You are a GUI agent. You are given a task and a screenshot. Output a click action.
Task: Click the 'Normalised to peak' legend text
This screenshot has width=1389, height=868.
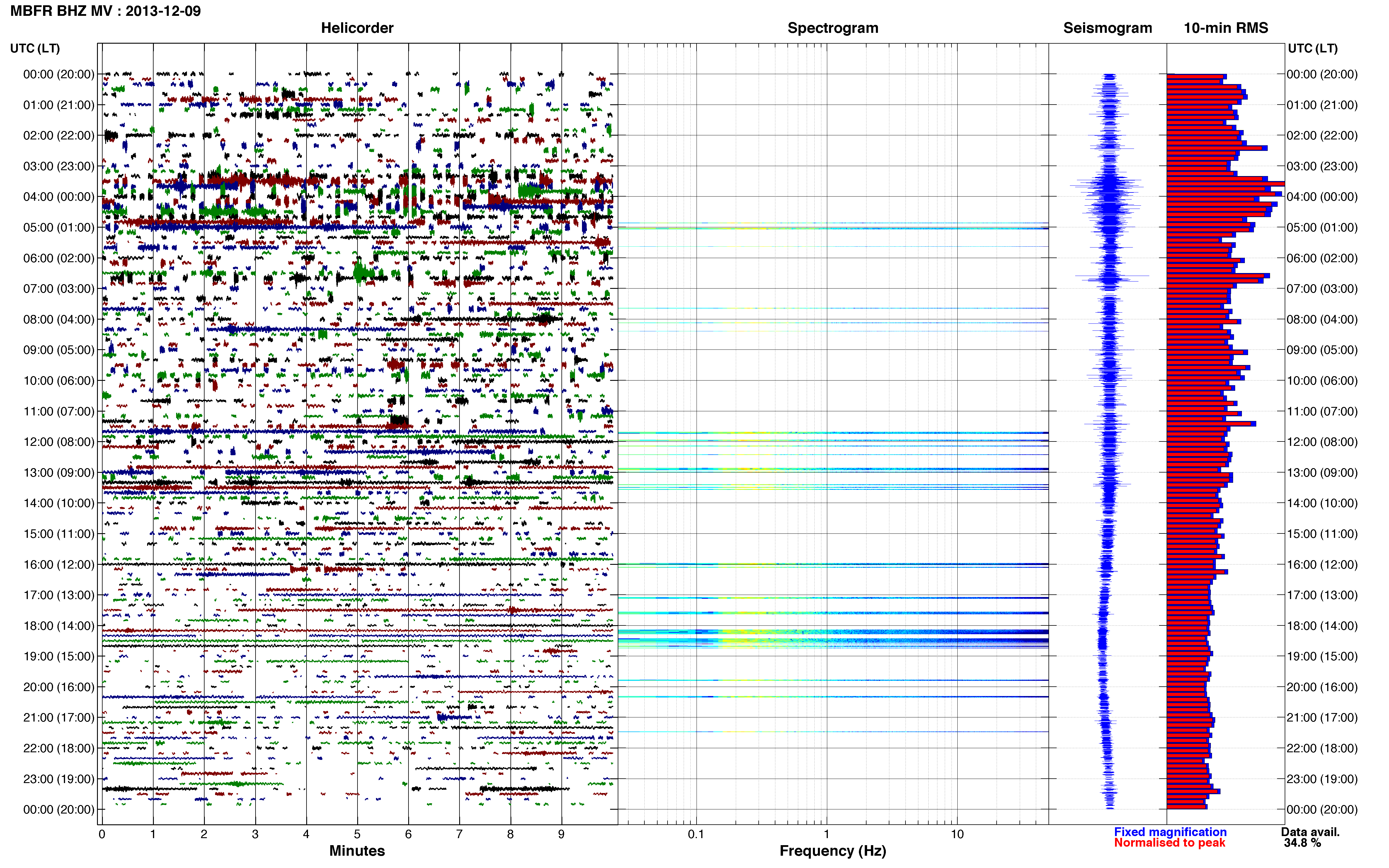click(1170, 843)
